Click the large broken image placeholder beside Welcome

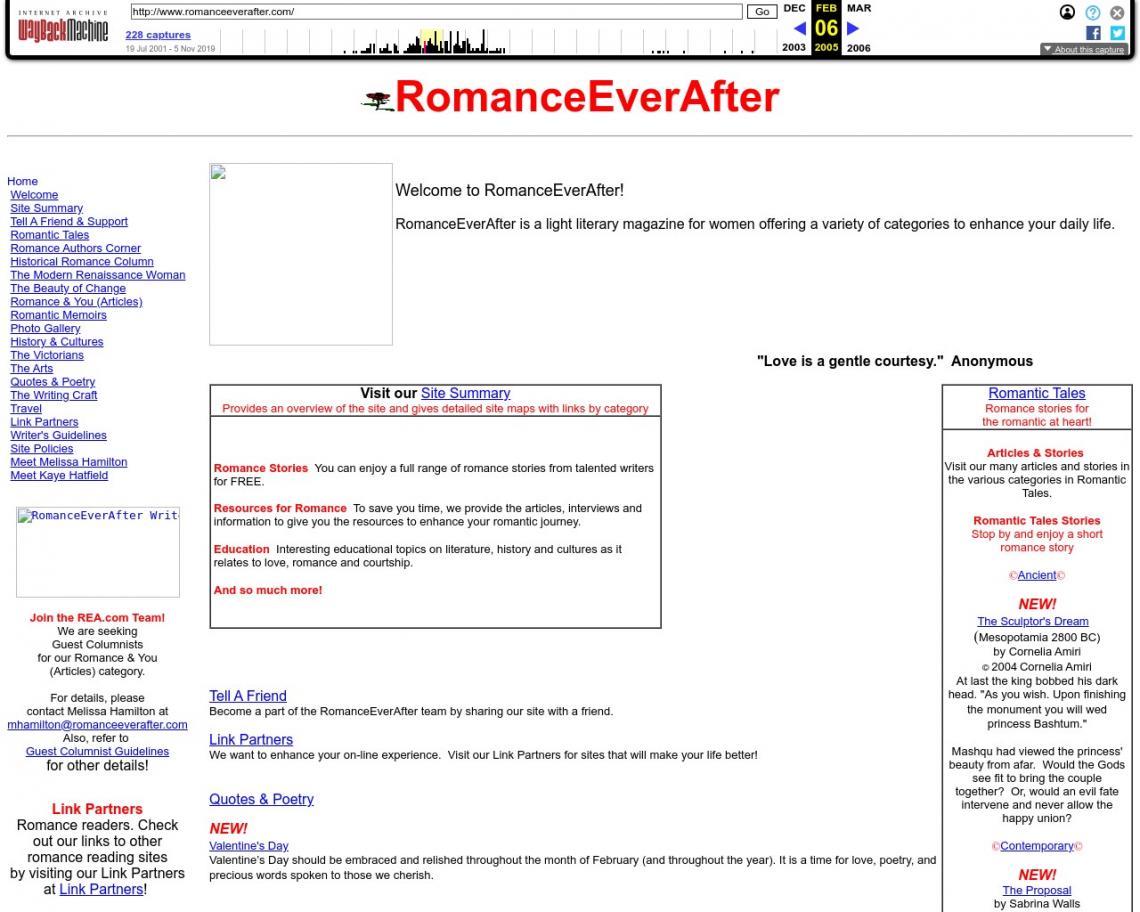coord(301,254)
